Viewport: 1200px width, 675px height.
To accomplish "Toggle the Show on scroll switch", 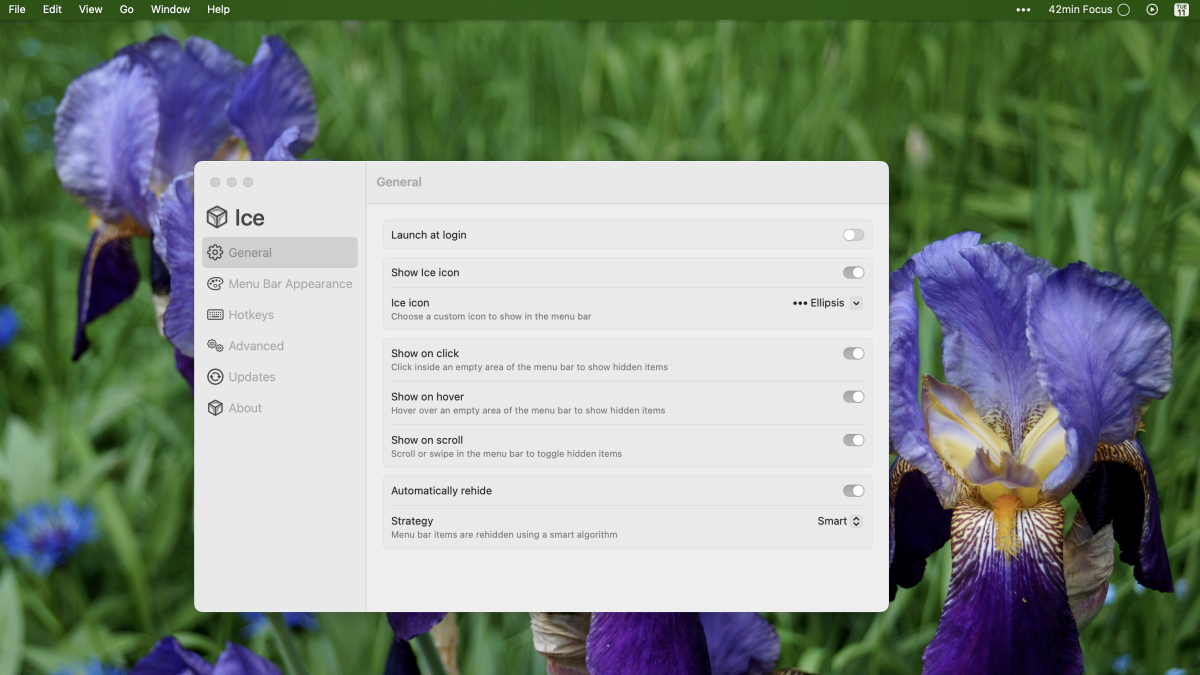I will click(853, 440).
